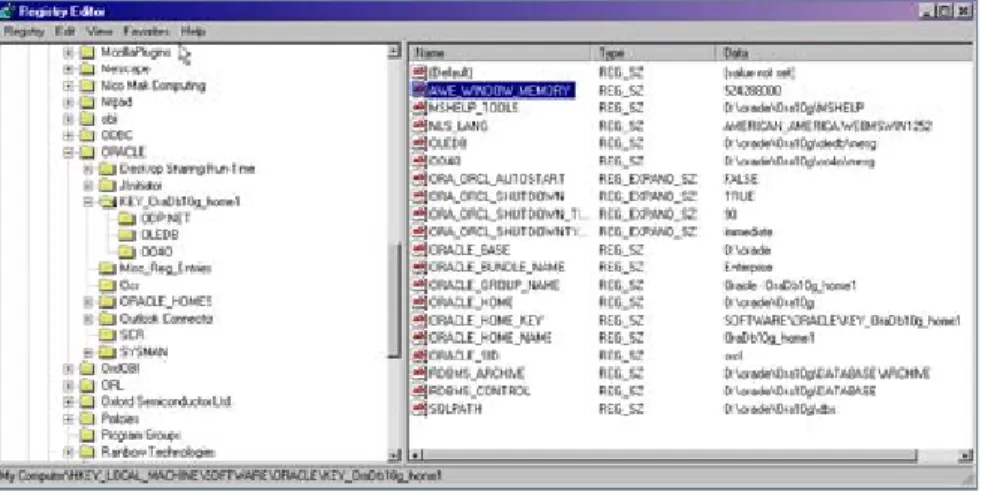Click the tree pane vertical scrollbar thumb

tap(394, 302)
